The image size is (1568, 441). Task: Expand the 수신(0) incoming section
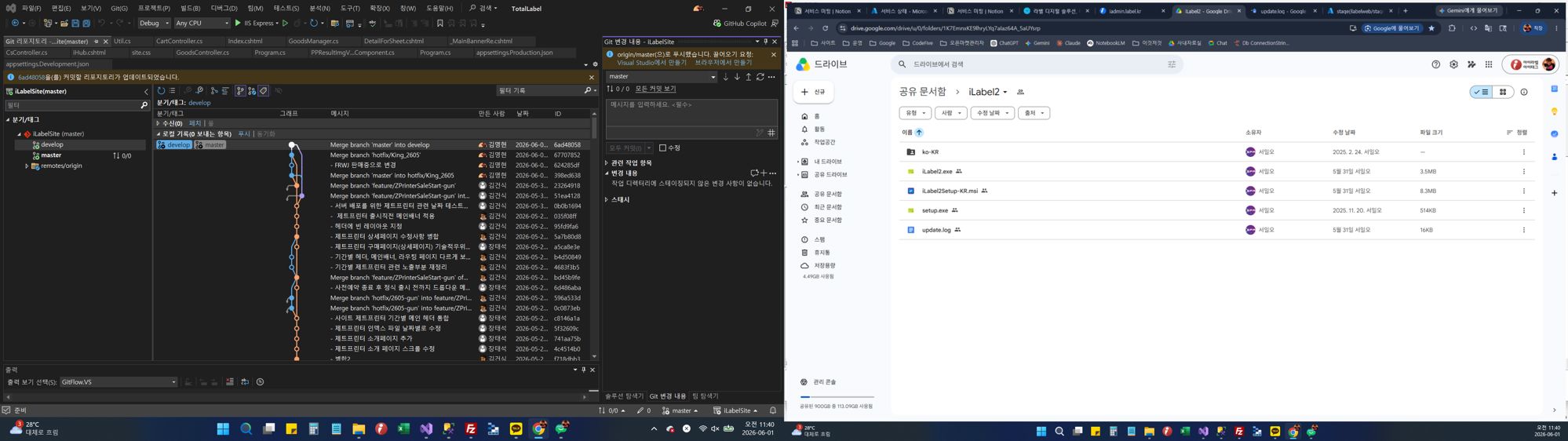coord(158,123)
